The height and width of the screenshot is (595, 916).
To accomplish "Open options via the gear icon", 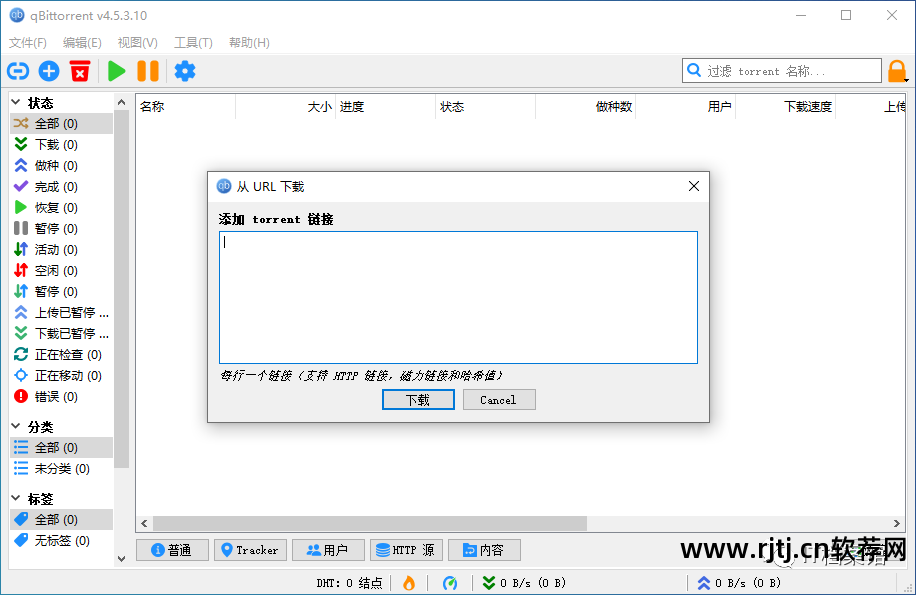I will 185,71.
